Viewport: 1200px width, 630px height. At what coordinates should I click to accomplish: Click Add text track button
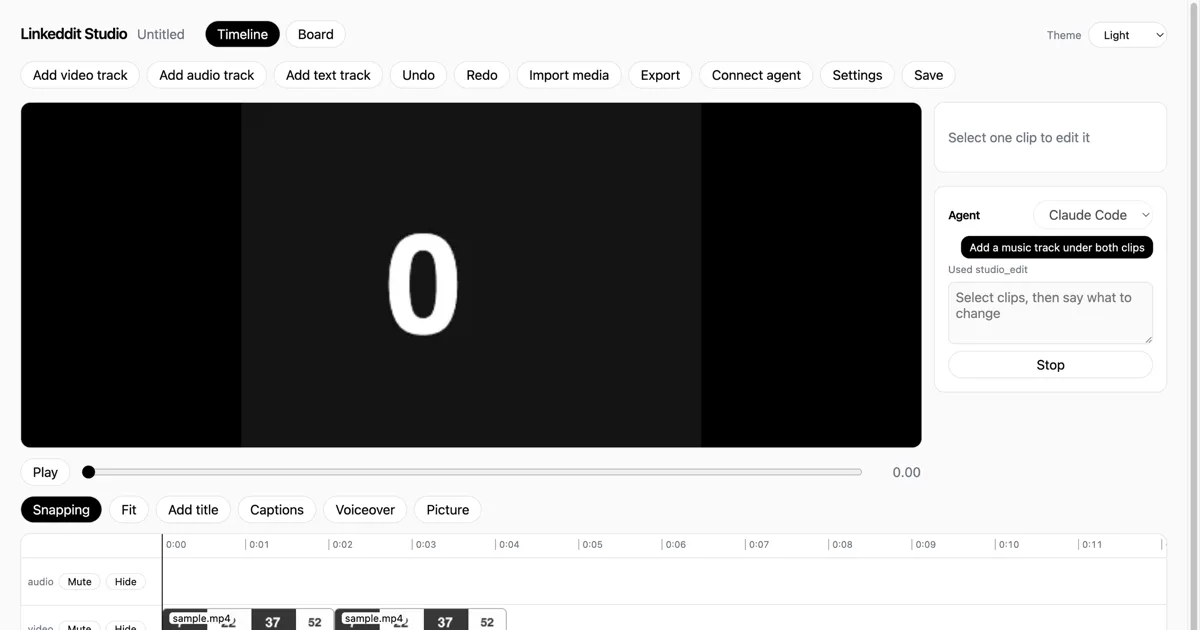[x=328, y=75]
